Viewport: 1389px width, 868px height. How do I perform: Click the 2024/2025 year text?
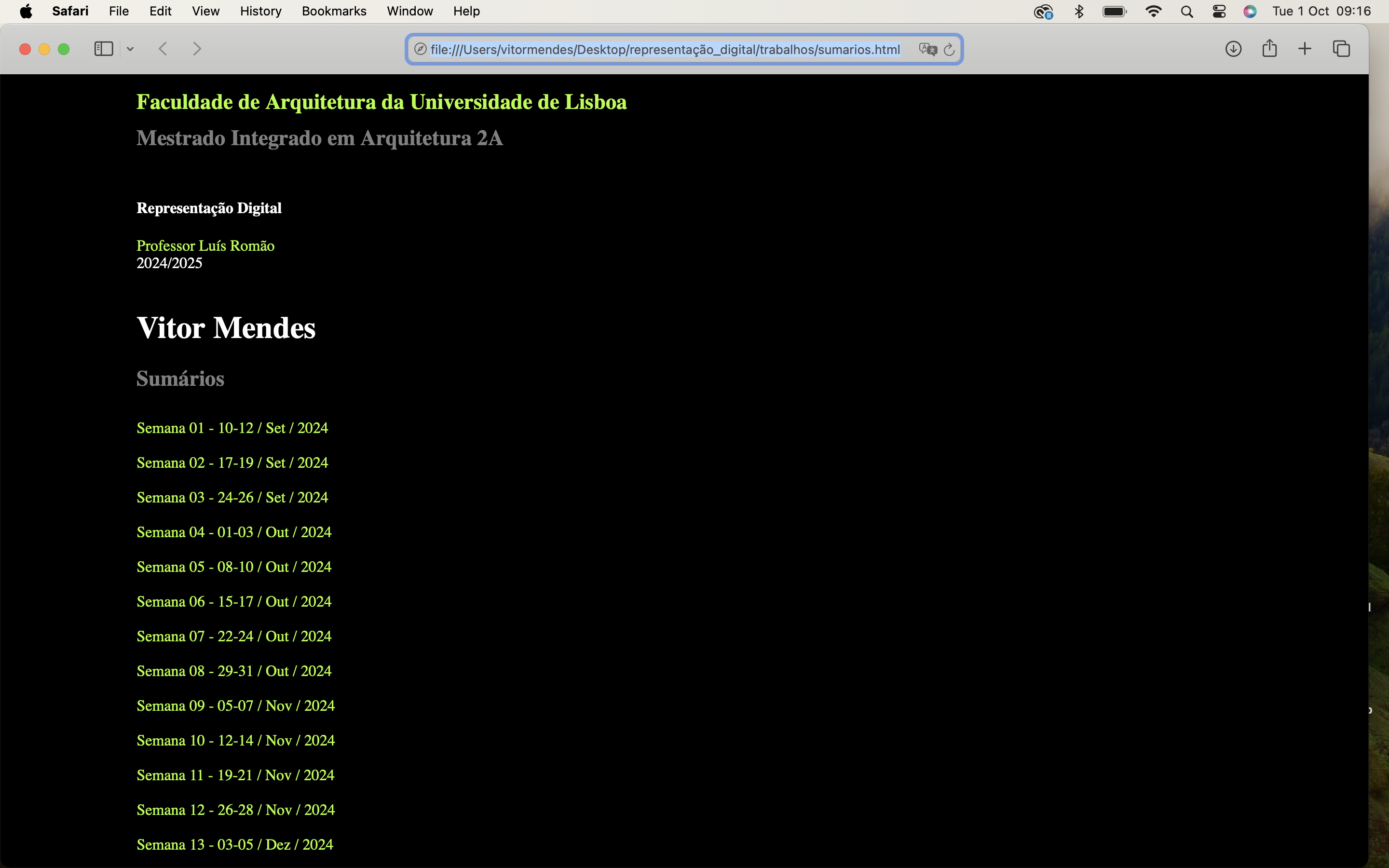tap(169, 263)
